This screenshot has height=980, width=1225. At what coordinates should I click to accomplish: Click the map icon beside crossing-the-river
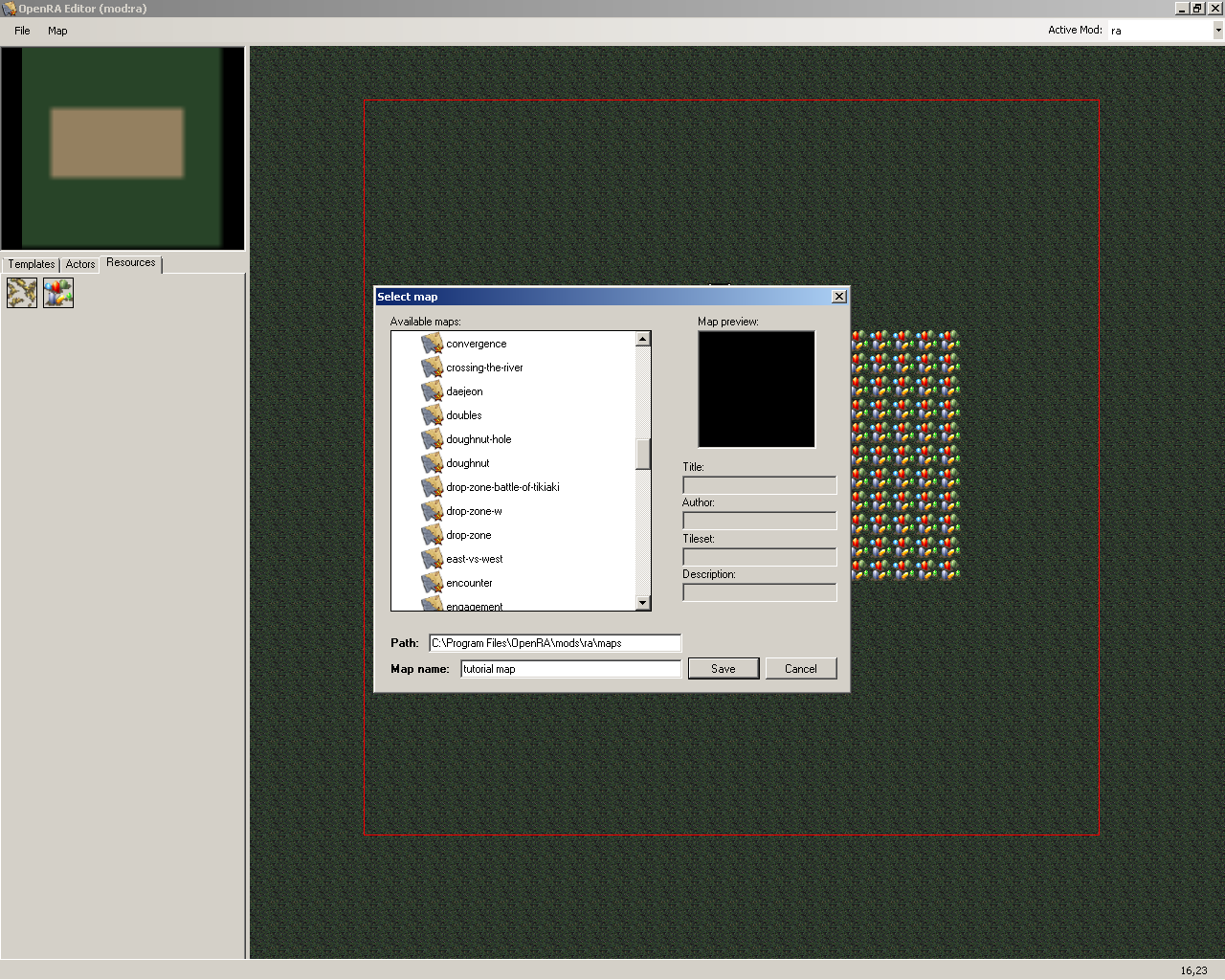(433, 367)
